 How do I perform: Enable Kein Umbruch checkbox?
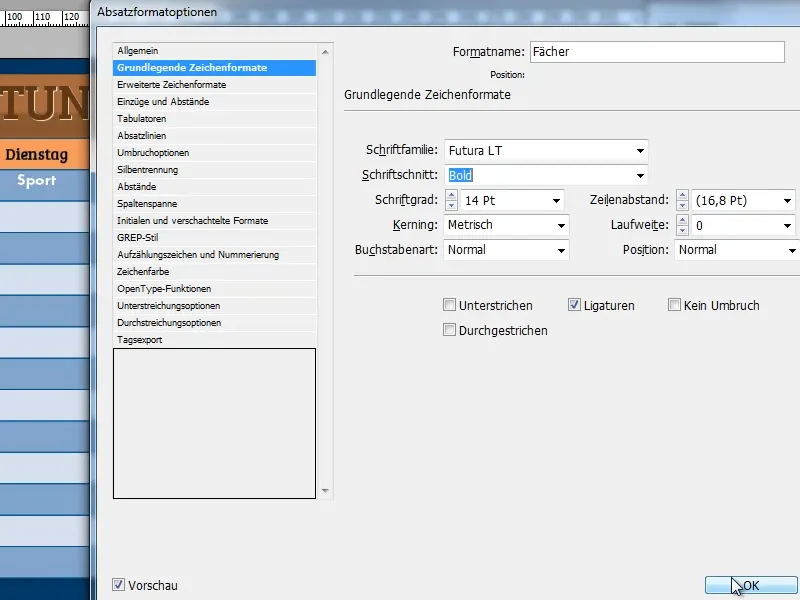pyautogui.click(x=674, y=305)
